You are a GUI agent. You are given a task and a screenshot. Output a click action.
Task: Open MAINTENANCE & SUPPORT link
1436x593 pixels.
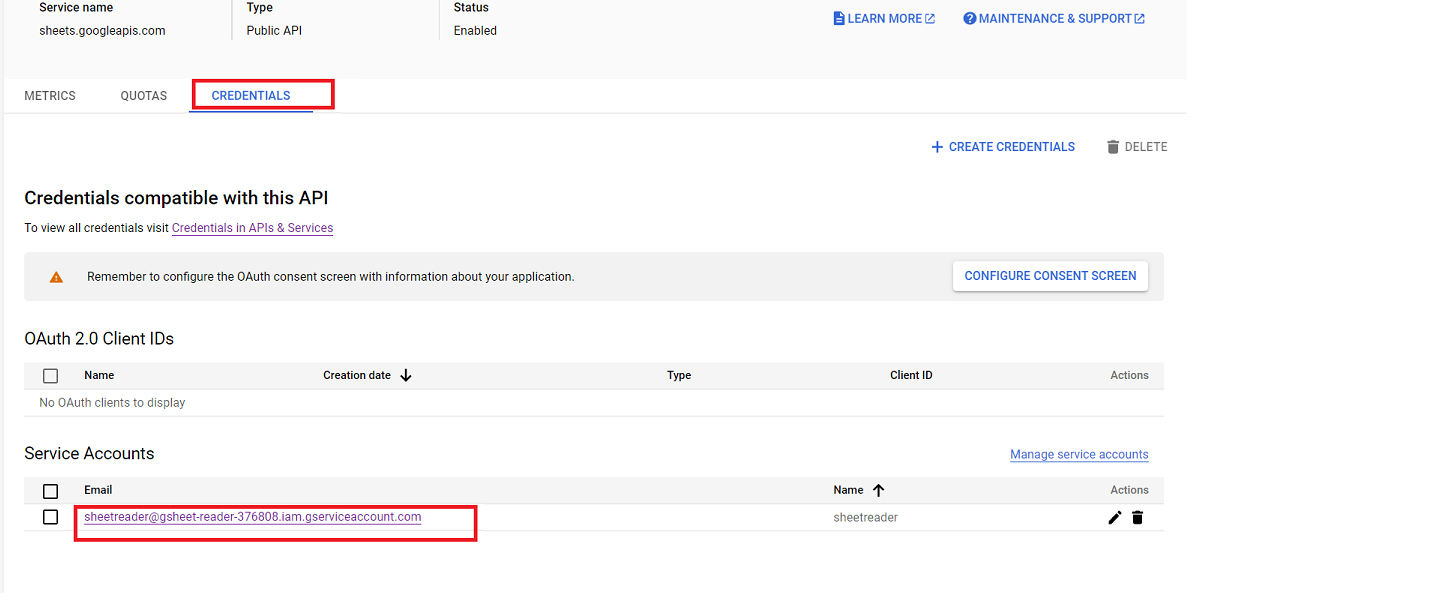1054,19
